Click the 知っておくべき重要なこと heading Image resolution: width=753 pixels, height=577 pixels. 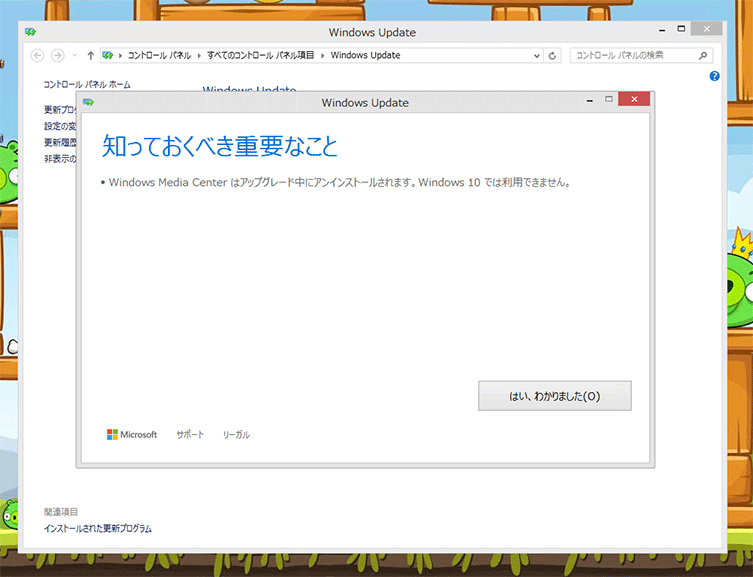pyautogui.click(x=220, y=146)
